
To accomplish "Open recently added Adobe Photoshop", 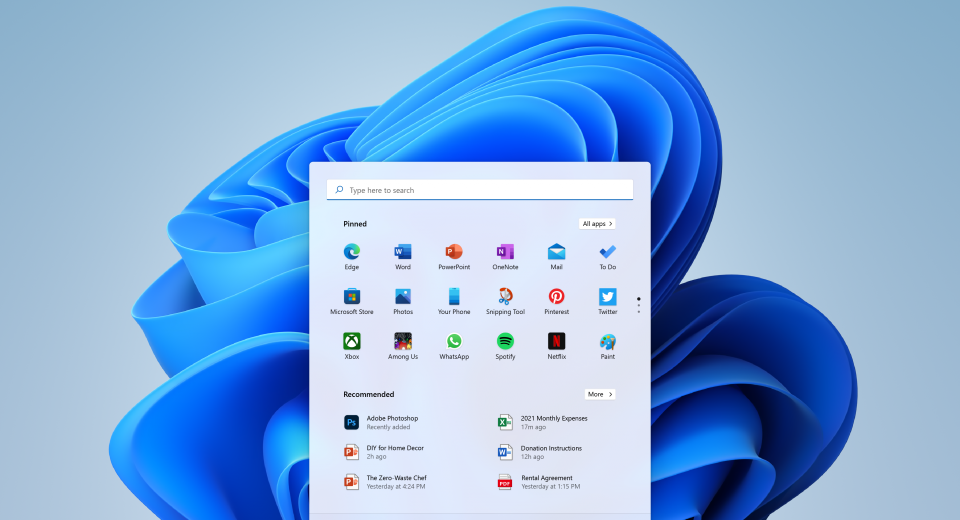I will [391, 422].
